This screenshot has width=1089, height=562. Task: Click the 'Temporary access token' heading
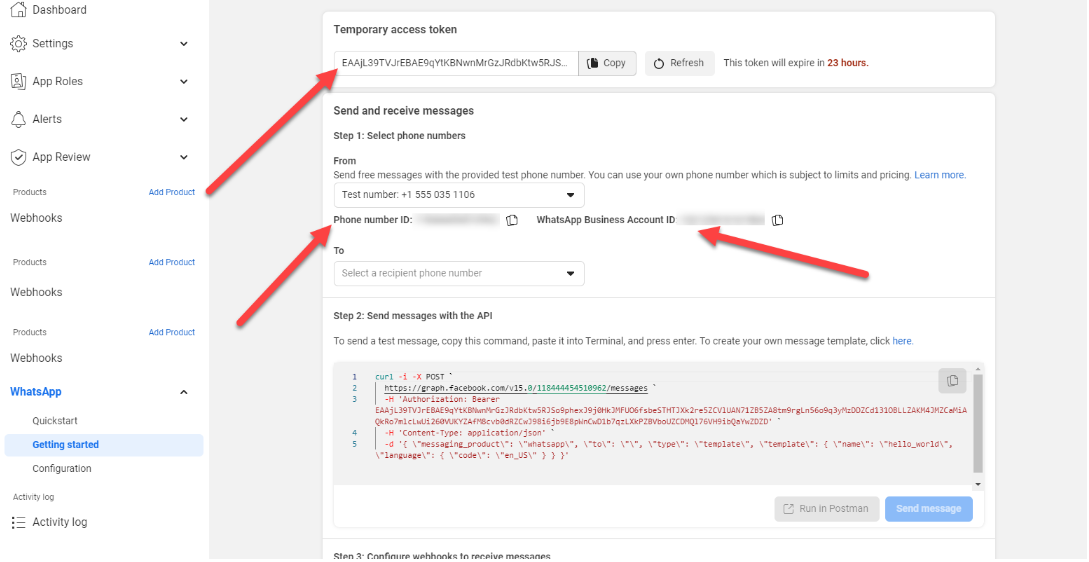[x=395, y=30]
